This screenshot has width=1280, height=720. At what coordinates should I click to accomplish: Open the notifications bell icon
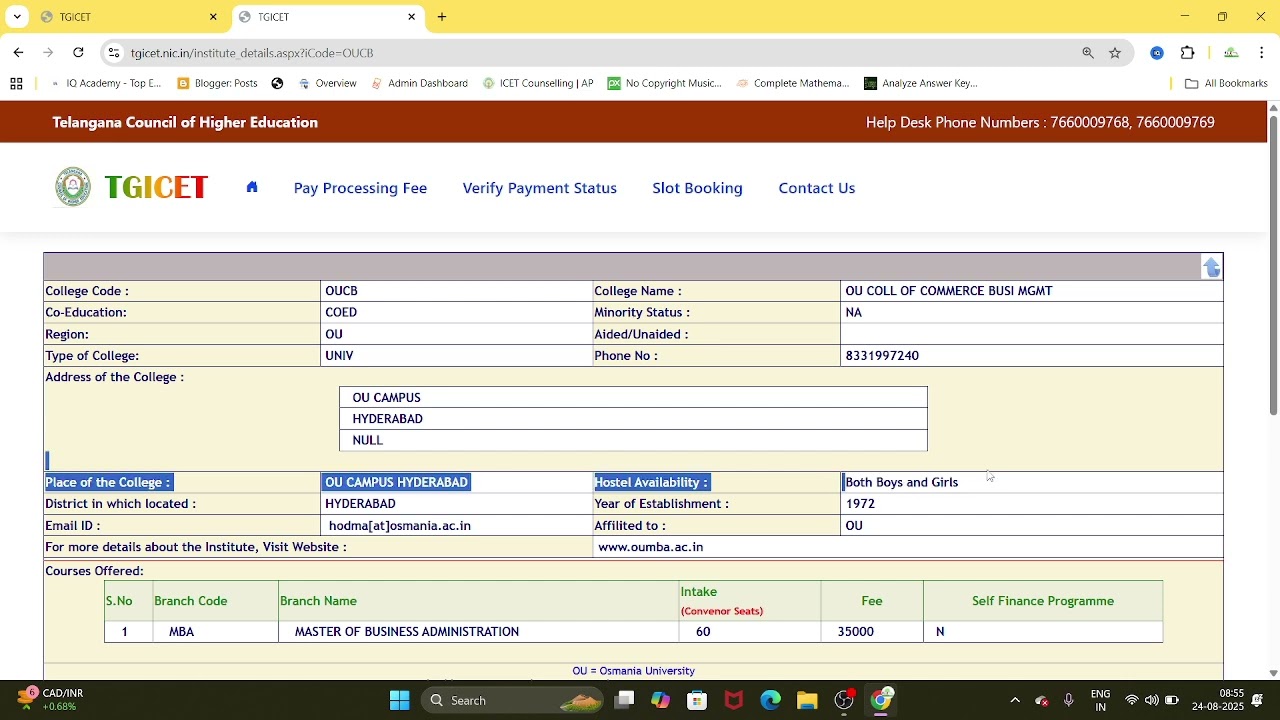[1258, 700]
